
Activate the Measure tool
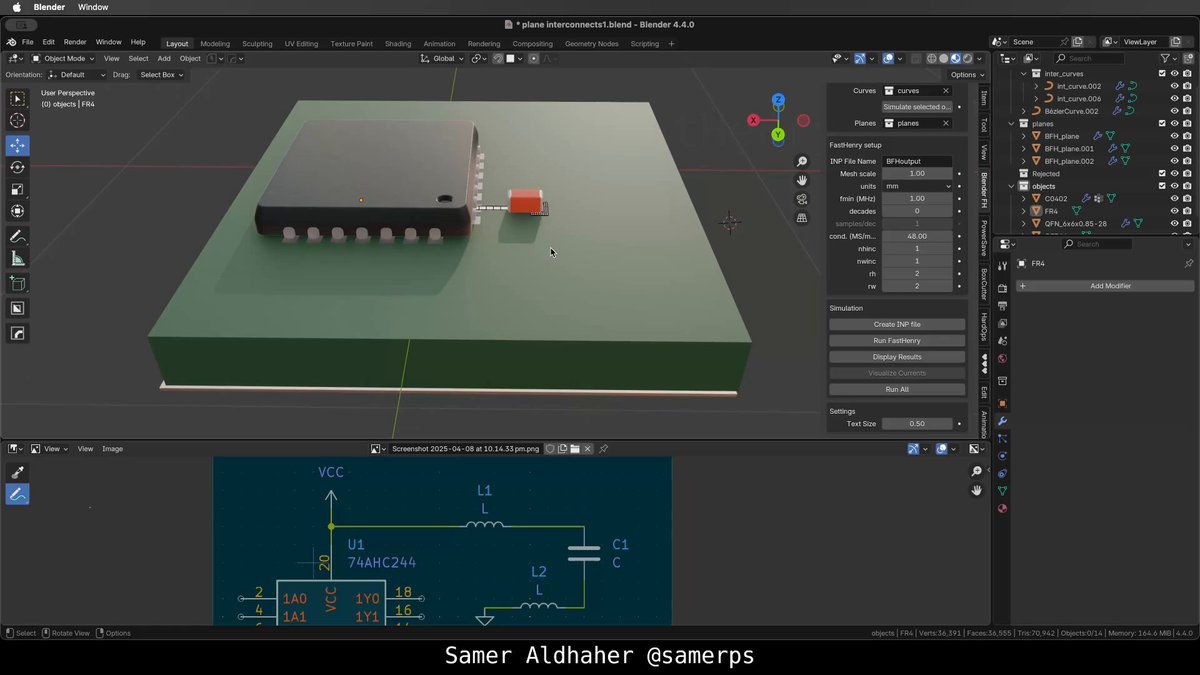(17, 258)
